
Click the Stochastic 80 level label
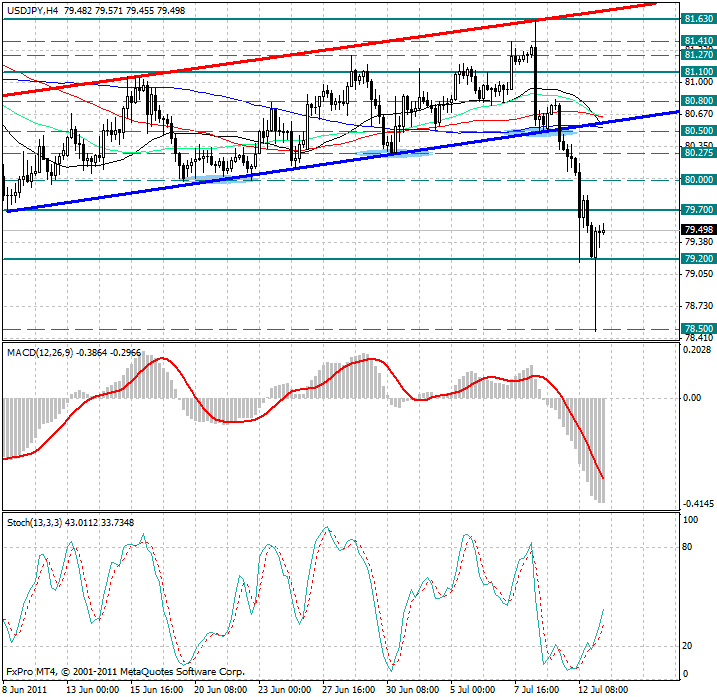pyautogui.click(x=688, y=548)
